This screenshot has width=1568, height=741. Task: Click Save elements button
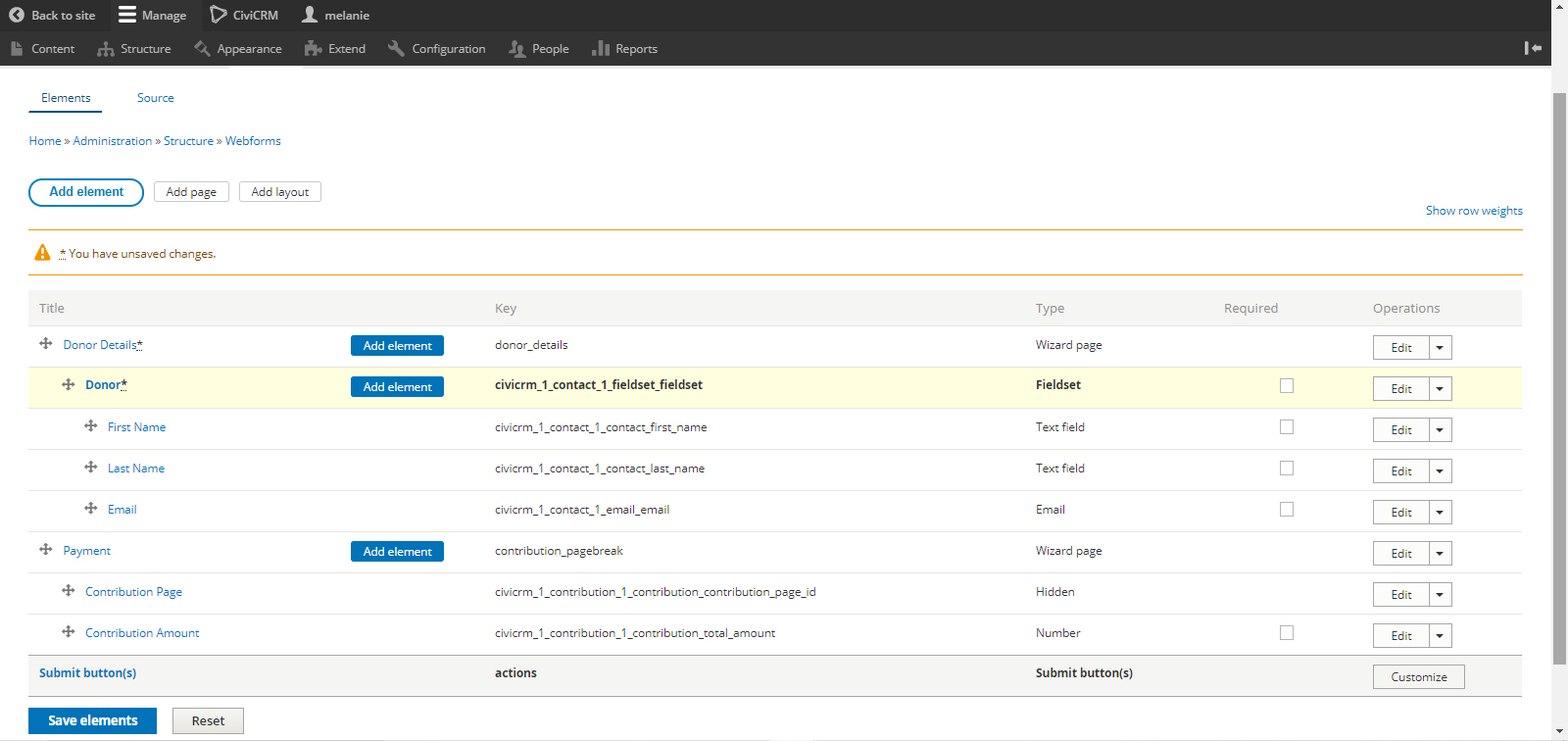(92, 720)
